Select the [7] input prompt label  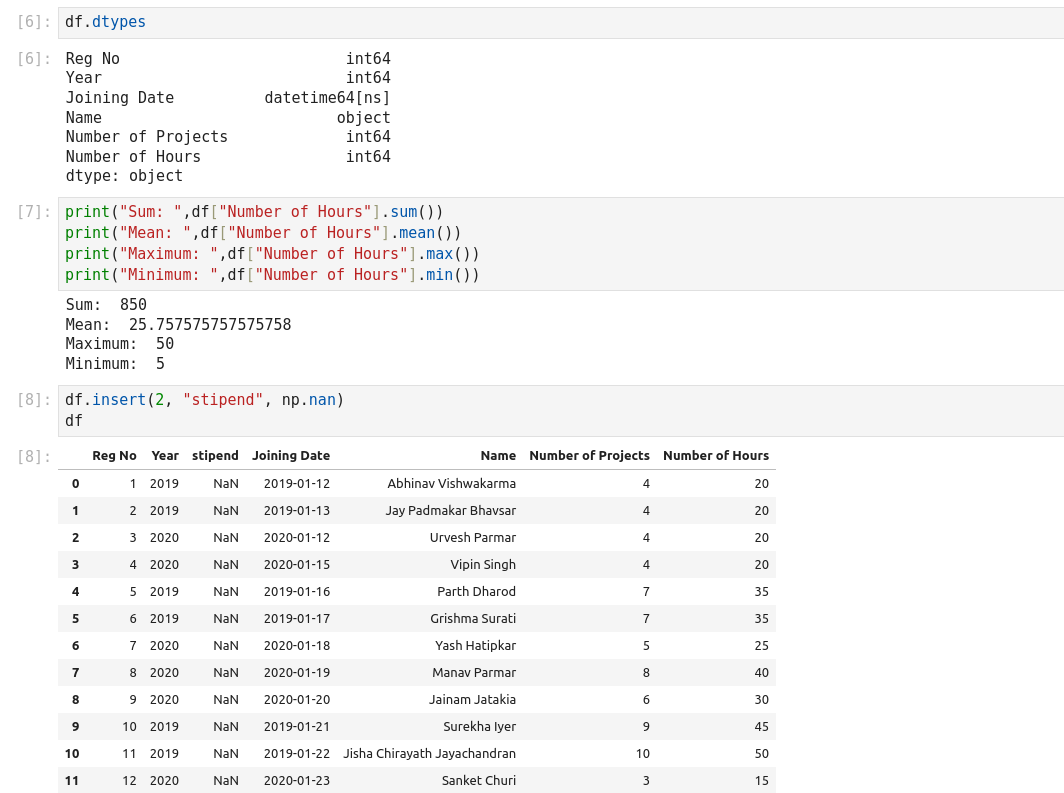34,212
